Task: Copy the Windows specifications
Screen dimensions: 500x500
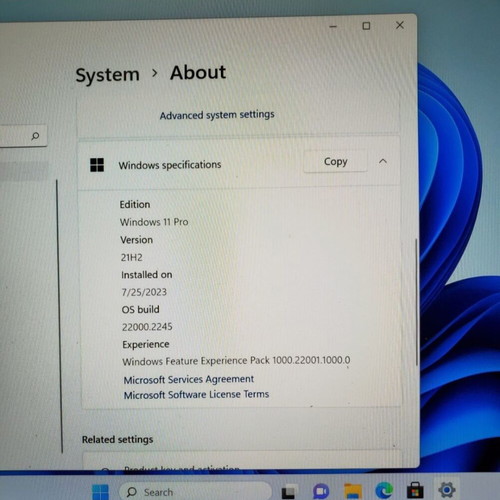Action: click(335, 162)
